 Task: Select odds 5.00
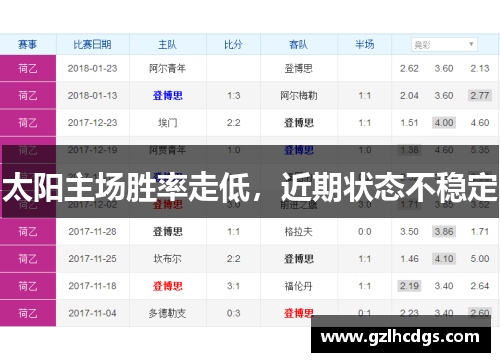pyautogui.click(x=480, y=259)
